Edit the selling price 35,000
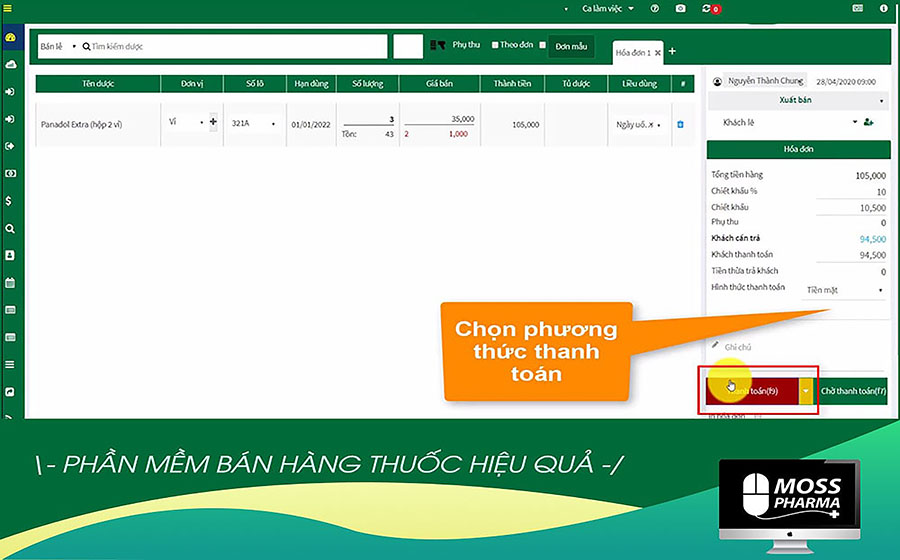 point(440,119)
